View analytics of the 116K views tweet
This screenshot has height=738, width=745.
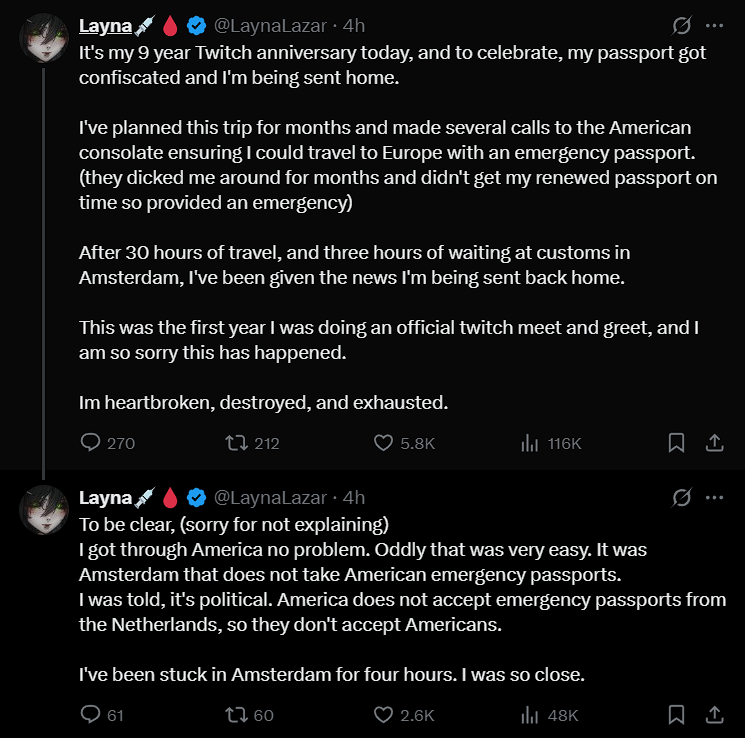coord(530,443)
